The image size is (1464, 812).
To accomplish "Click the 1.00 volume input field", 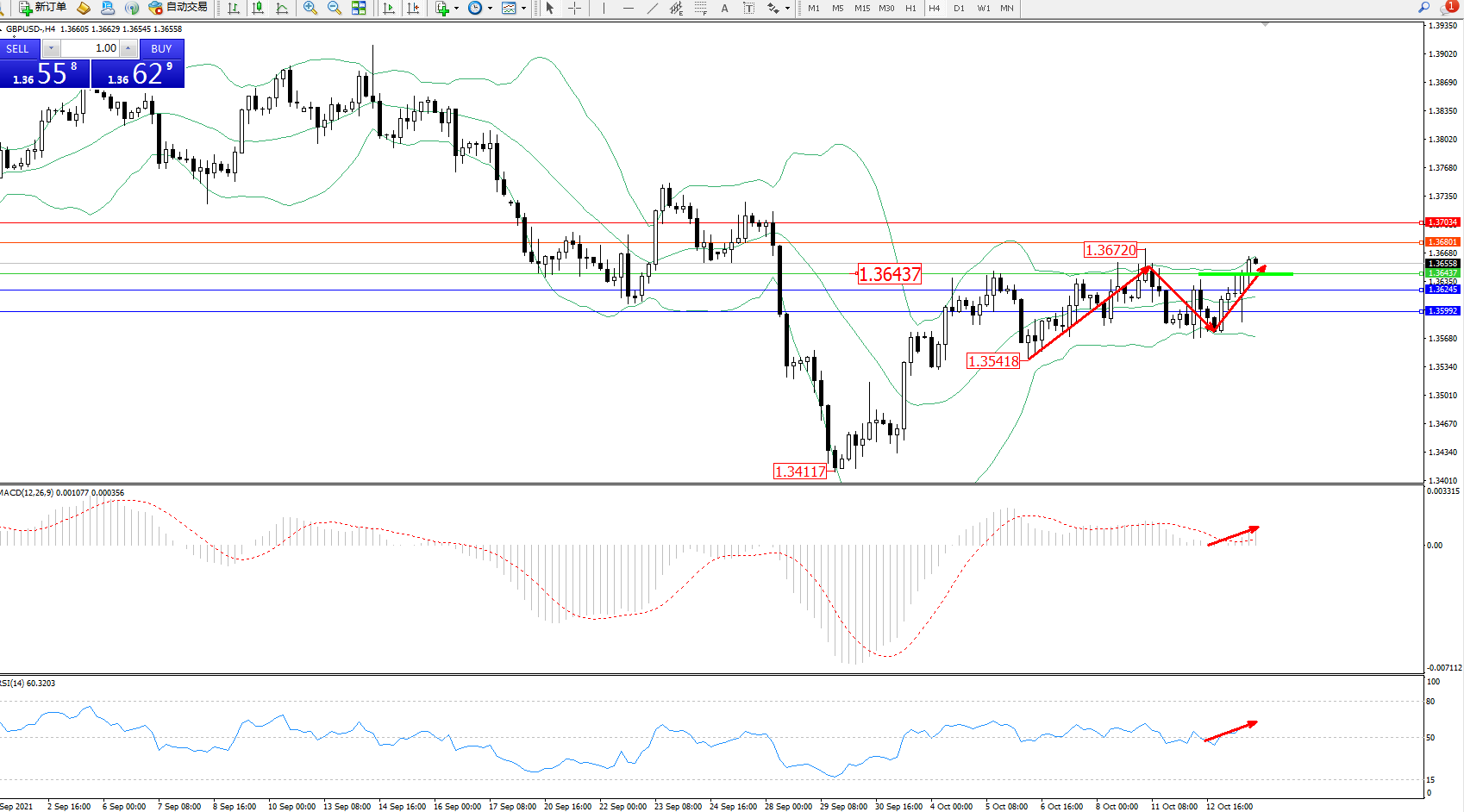I will (91, 48).
